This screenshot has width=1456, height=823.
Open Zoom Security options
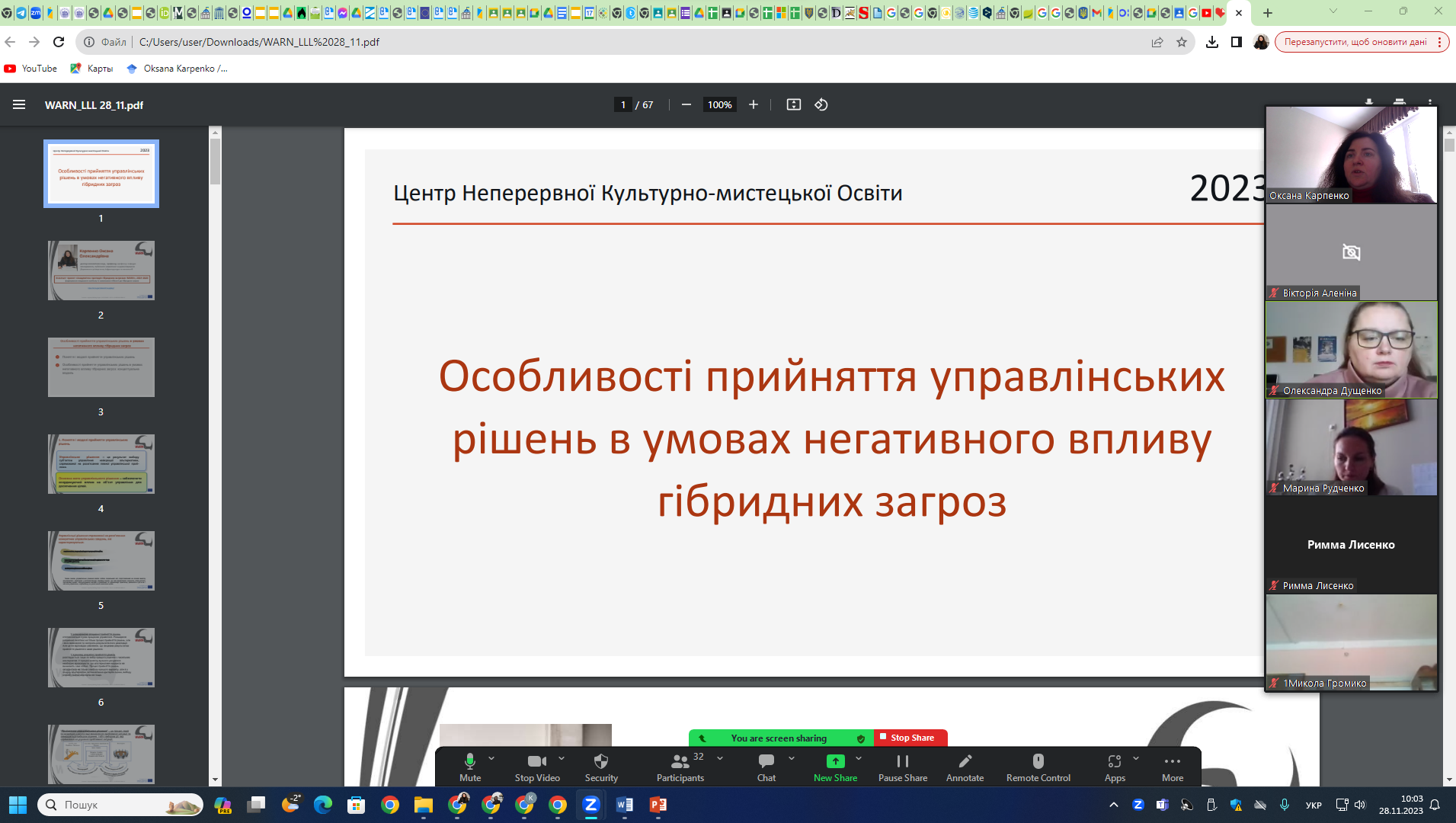(x=601, y=767)
